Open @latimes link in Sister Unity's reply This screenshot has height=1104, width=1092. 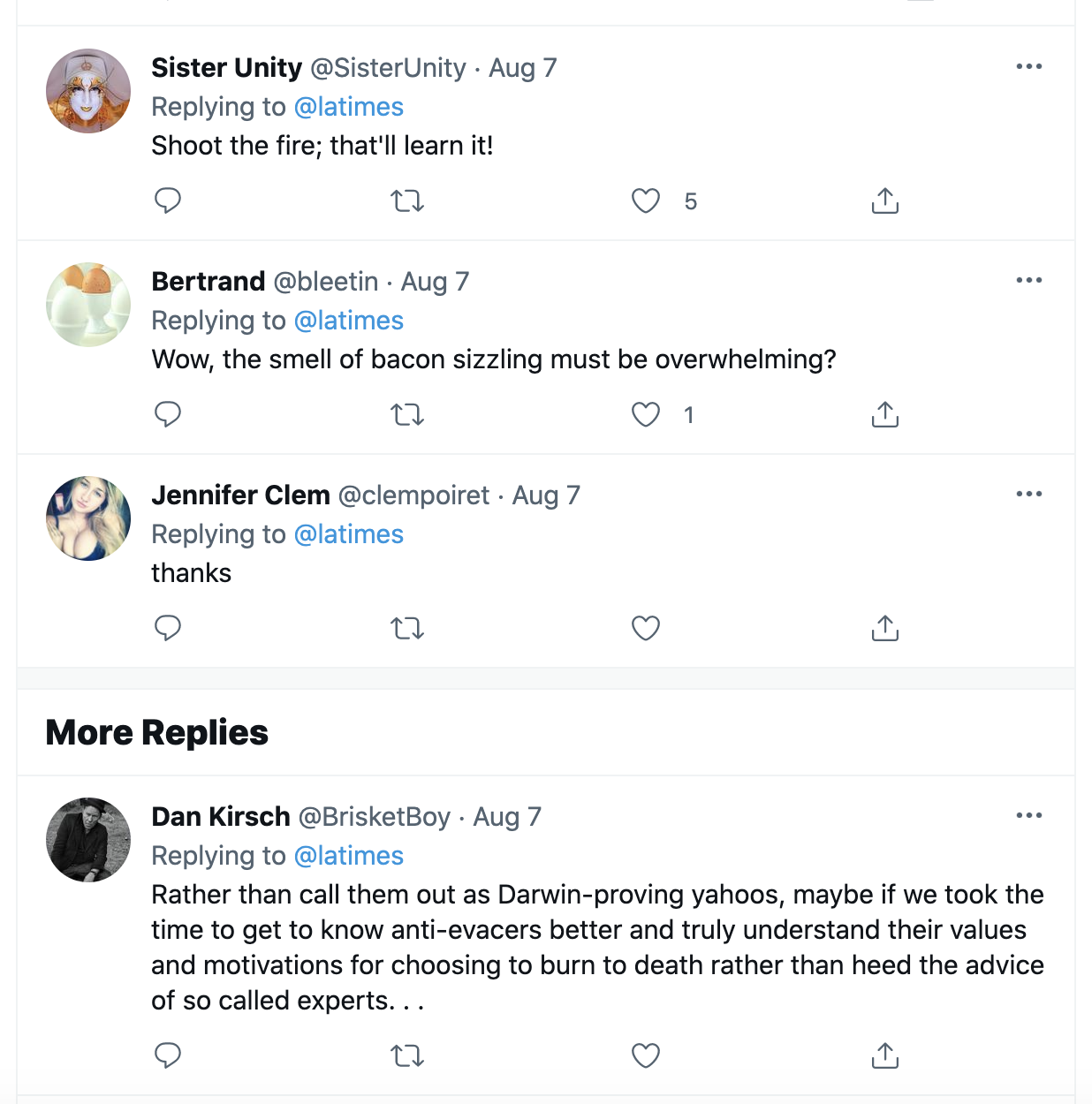pos(348,107)
